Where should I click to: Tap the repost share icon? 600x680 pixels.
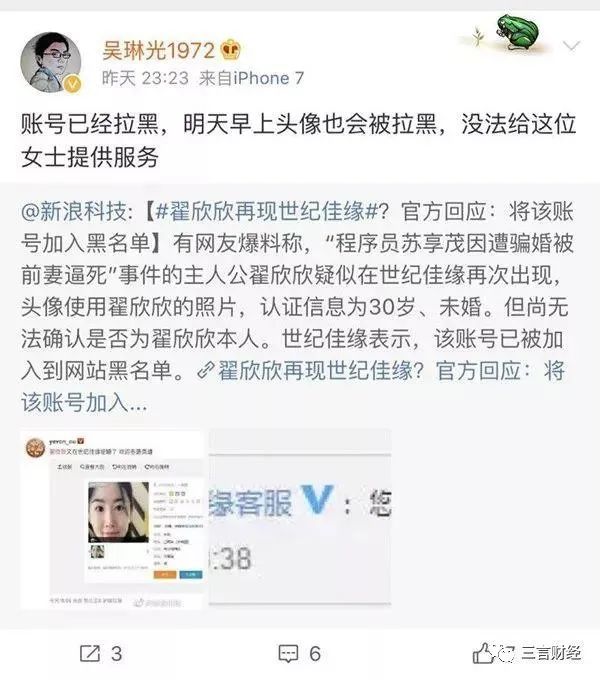pos(90,654)
